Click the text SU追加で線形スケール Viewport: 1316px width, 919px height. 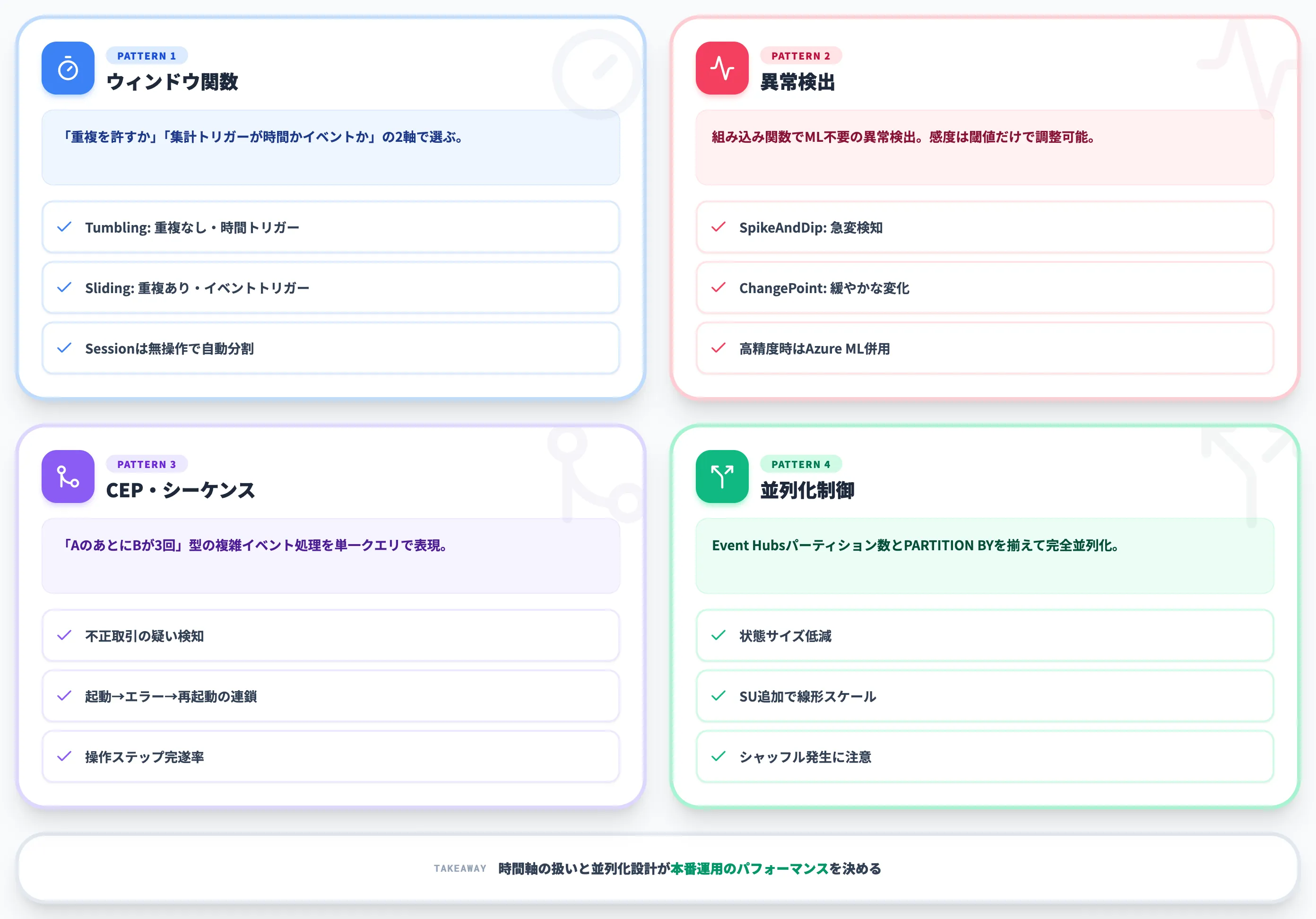(x=807, y=696)
